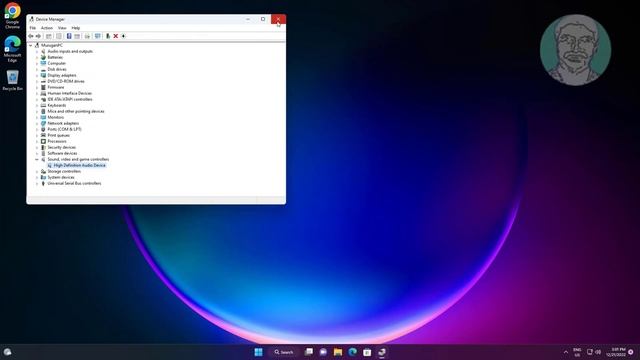Open Chat app in the taskbar
The height and width of the screenshot is (360, 640).
point(323,352)
